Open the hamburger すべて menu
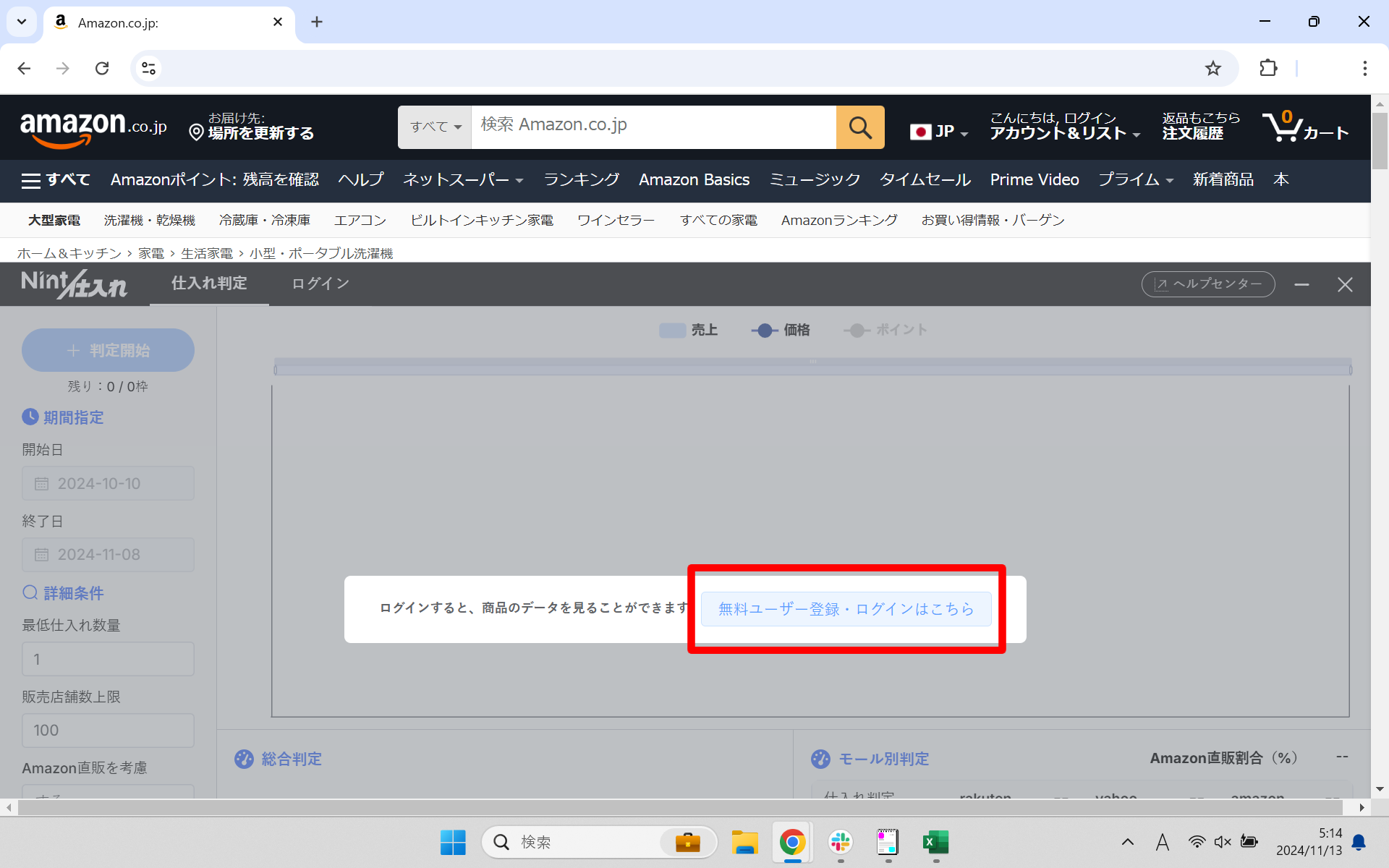The height and width of the screenshot is (868, 1389). [x=56, y=179]
